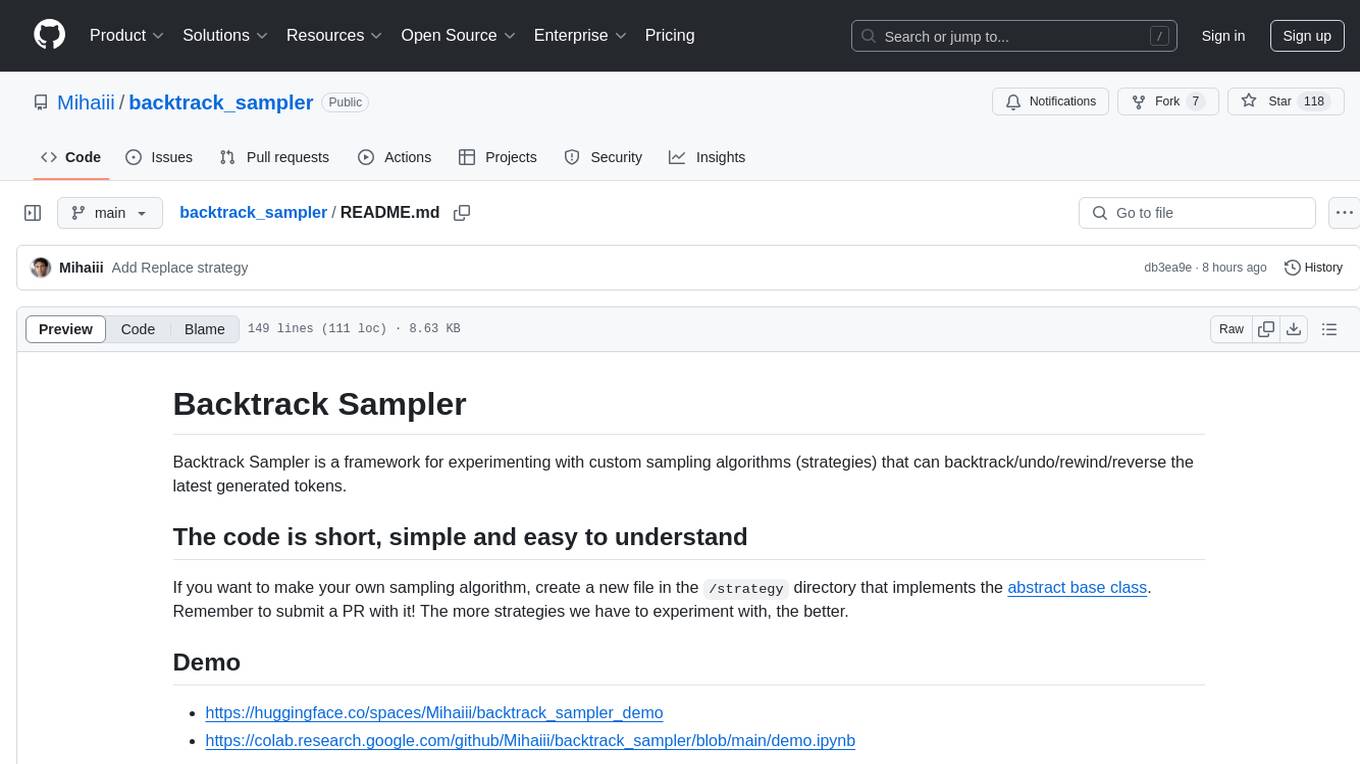
Task: Open the Pull requests tab
Action: pos(274,157)
